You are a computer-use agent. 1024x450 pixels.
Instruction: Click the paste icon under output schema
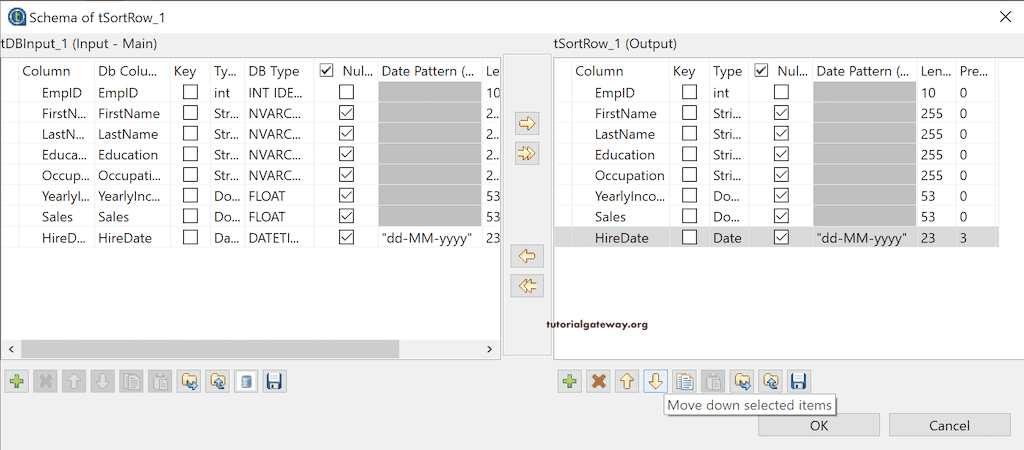[713, 381]
